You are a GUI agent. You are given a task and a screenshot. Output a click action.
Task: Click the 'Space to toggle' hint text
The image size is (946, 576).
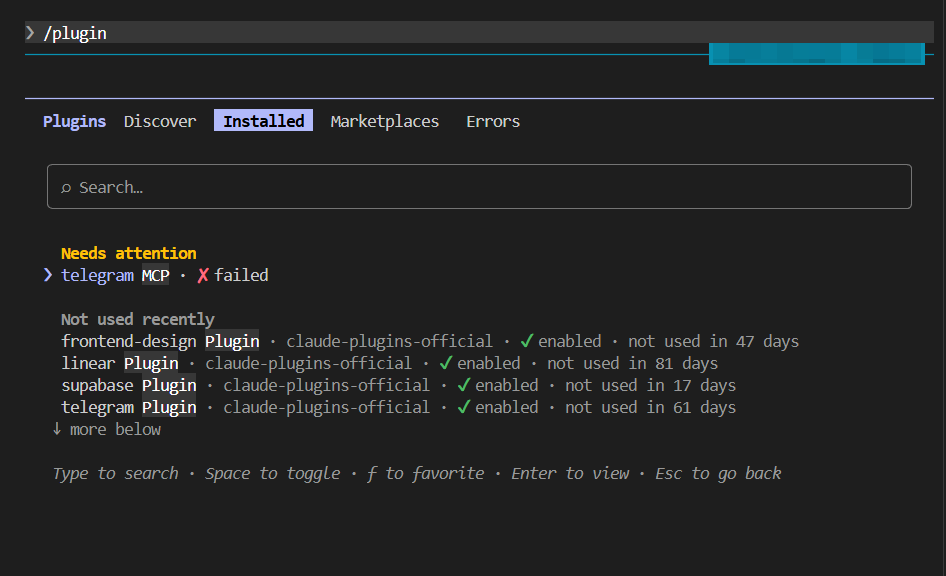pyautogui.click(x=273, y=473)
